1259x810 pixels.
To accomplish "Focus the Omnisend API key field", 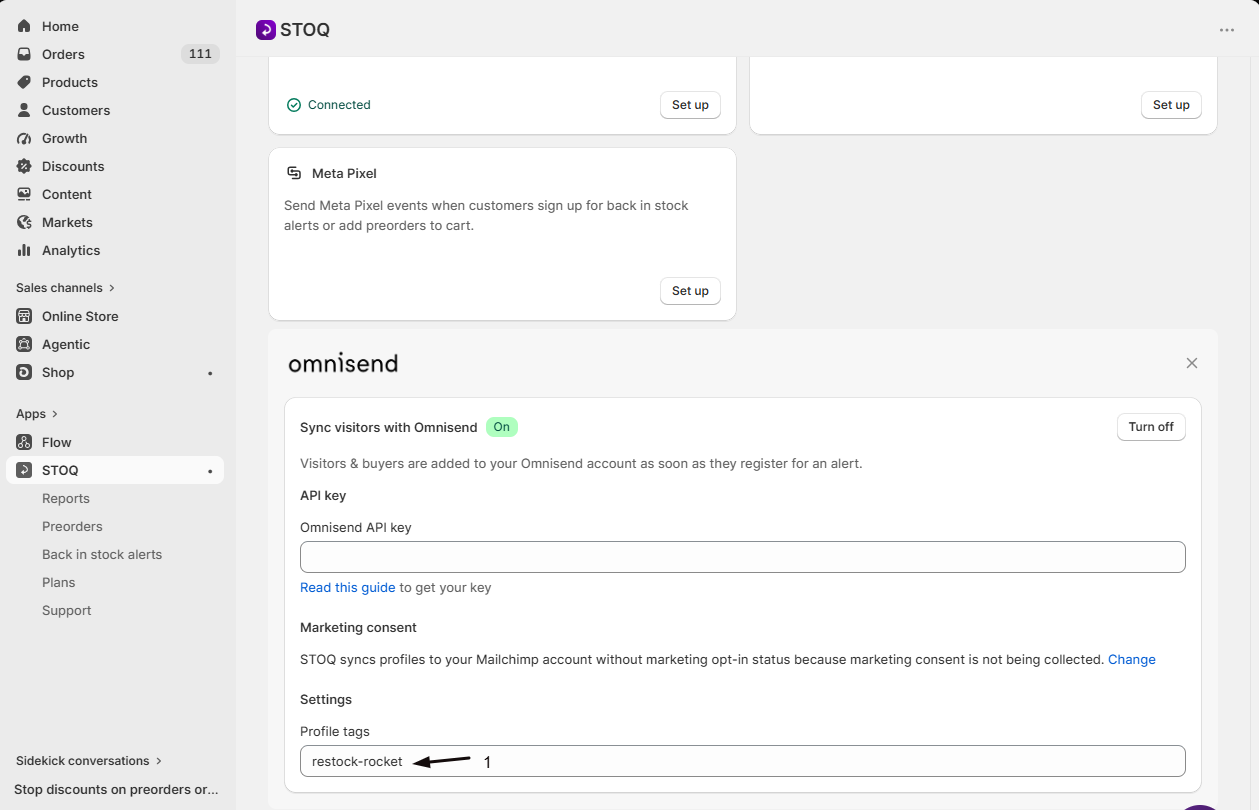I will [743, 557].
